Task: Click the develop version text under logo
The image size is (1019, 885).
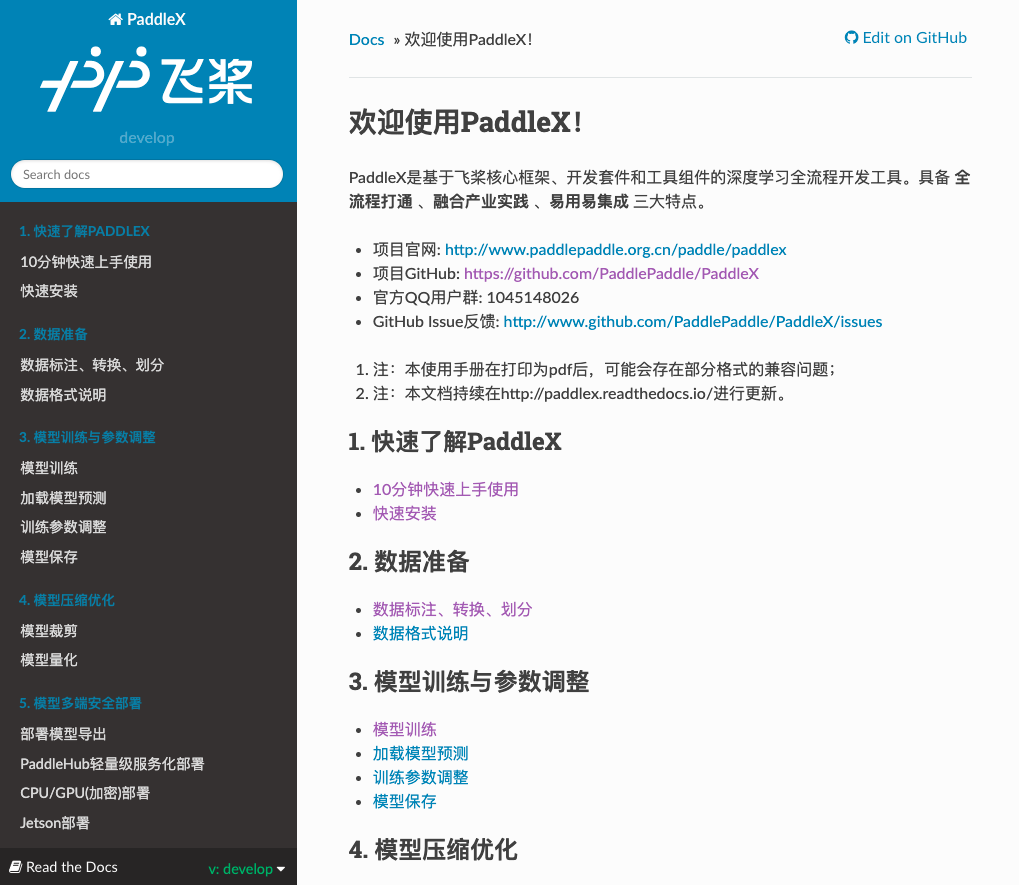Action: click(147, 138)
